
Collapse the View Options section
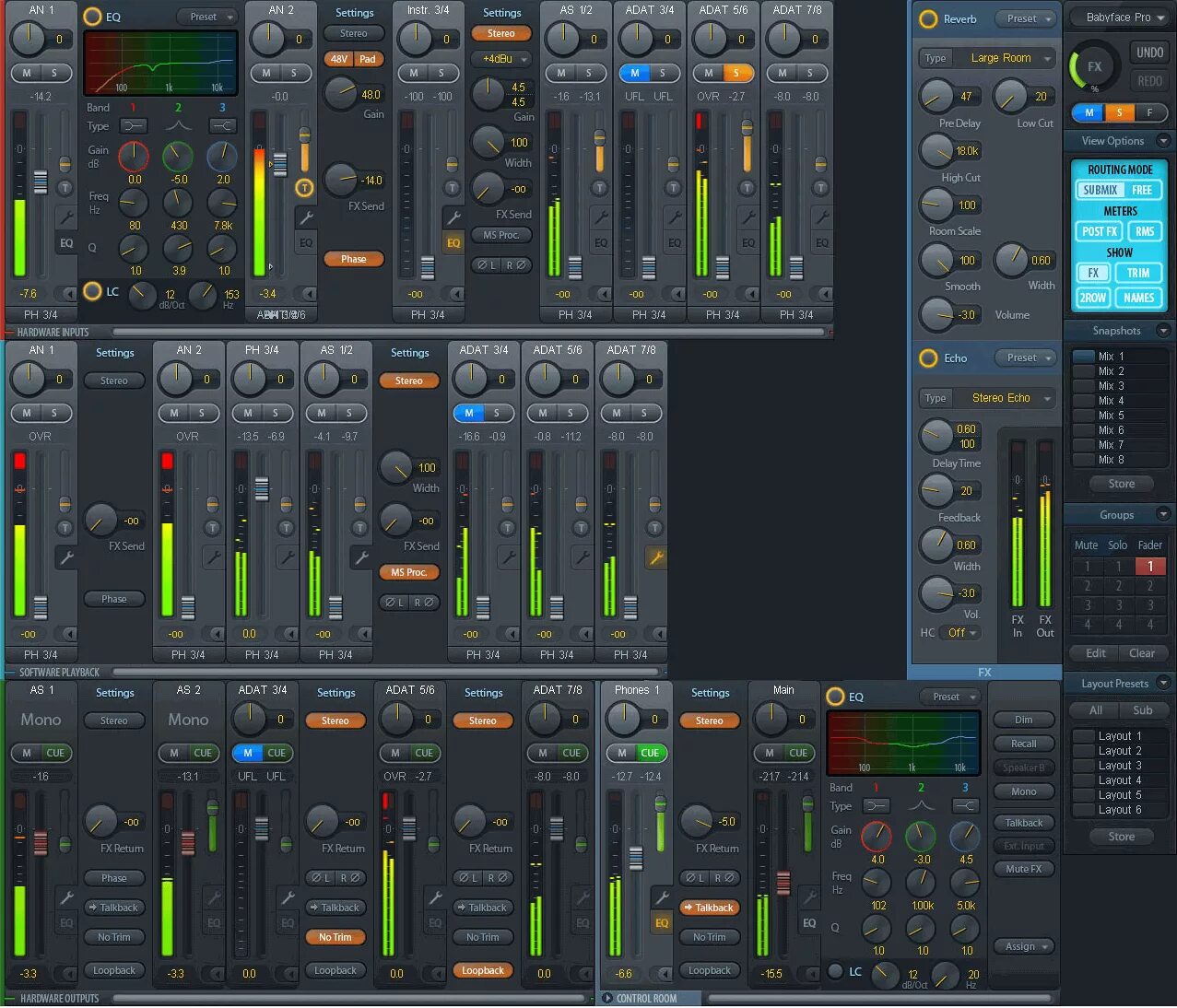click(1163, 141)
